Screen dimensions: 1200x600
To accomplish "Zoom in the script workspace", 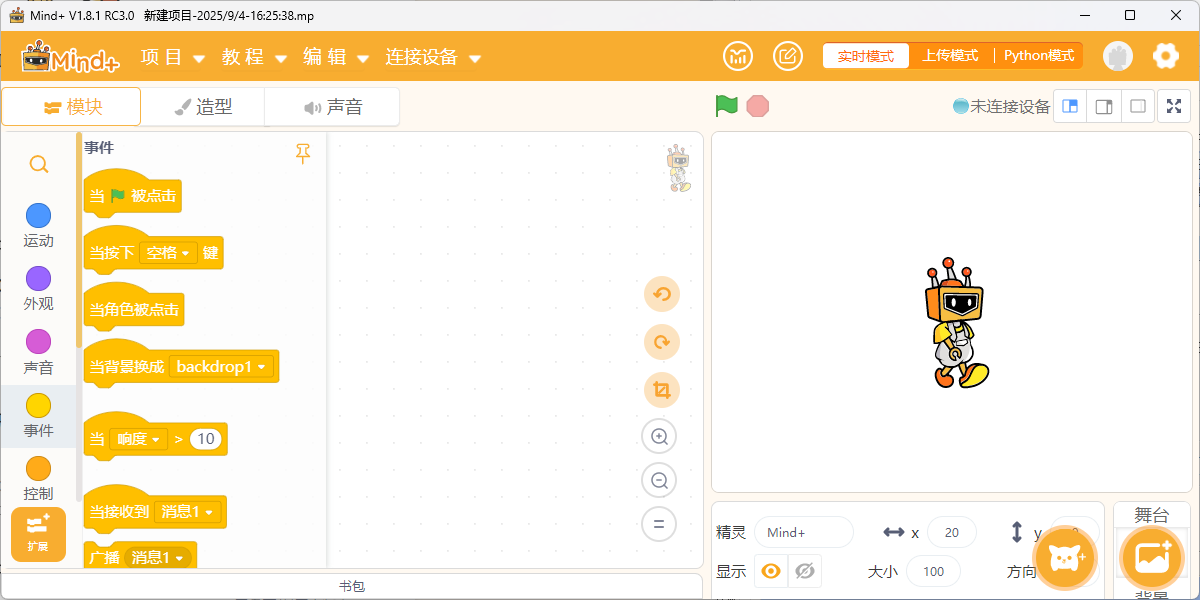I will pos(659,436).
